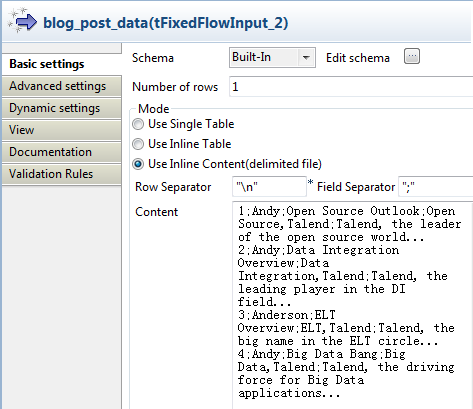Select the Use Inline Content radio button
Viewport: 473px width, 409px height.
tap(138, 164)
